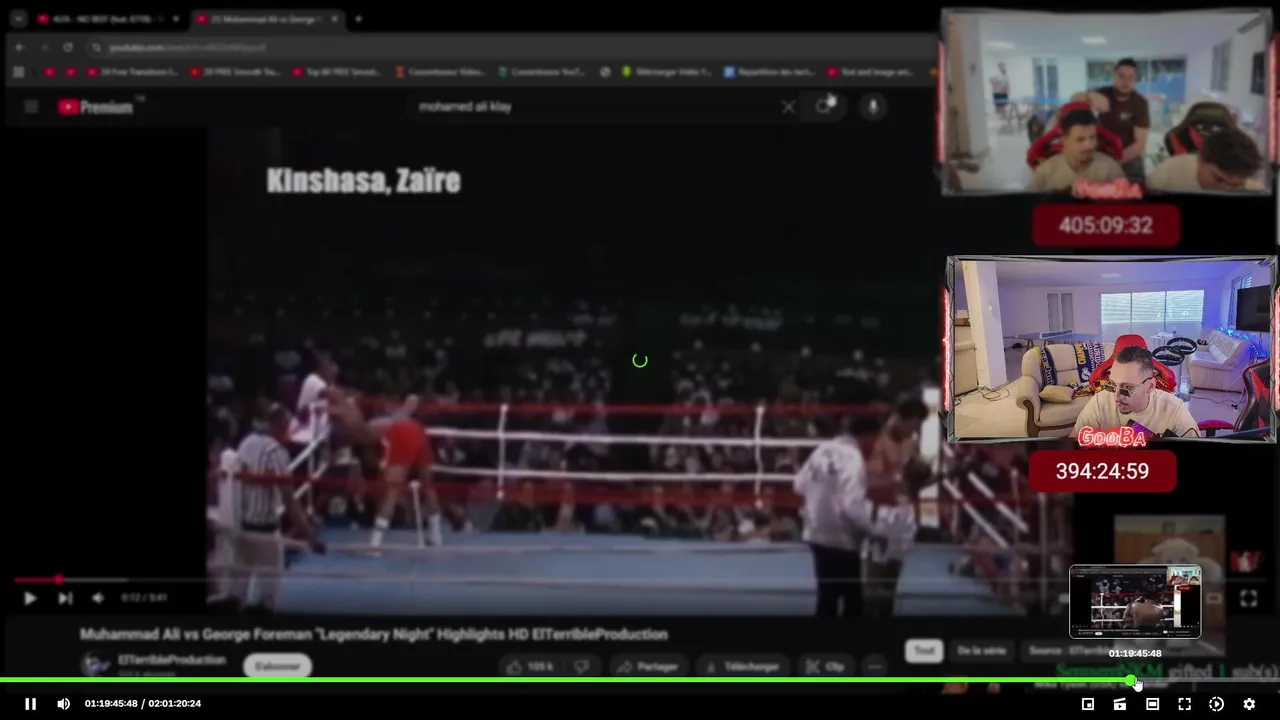Click the 01:19:45:48 / 02:01:20:24 time display
1280x720 pixels.
coord(143,704)
